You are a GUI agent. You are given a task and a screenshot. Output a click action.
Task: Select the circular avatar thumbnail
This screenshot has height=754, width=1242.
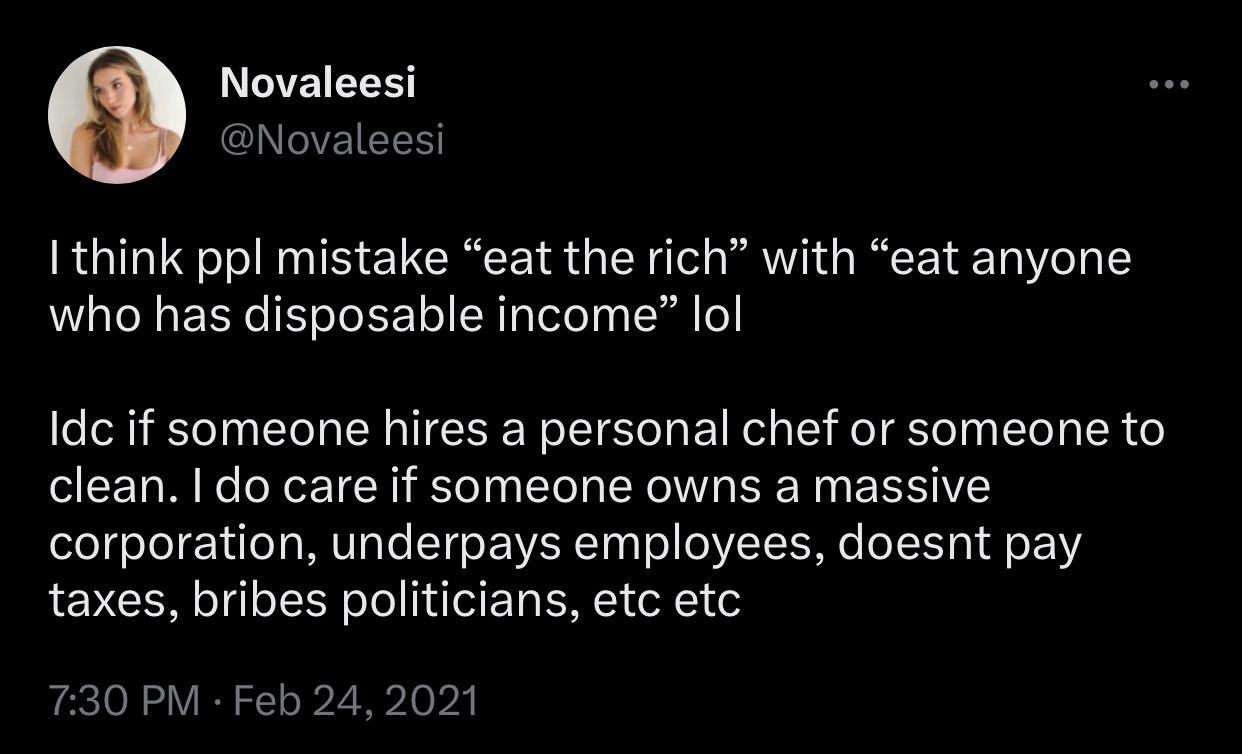pos(117,114)
